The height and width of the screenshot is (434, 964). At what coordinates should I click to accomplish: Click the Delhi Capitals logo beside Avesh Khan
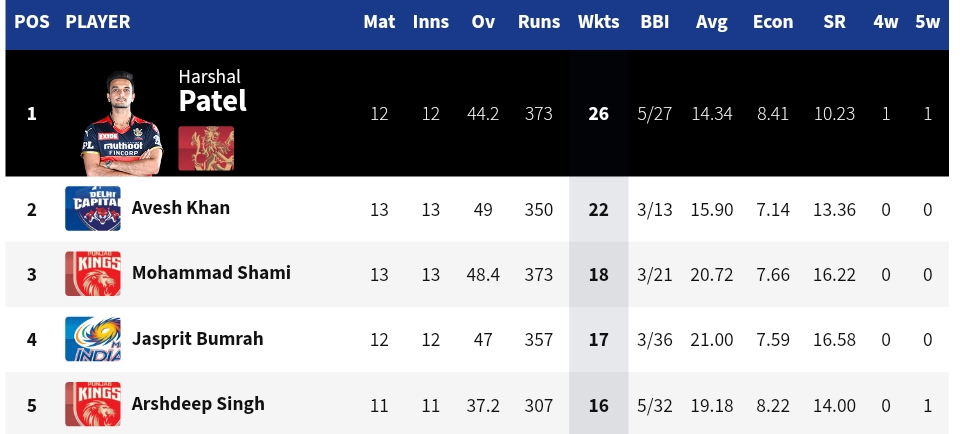(93, 208)
